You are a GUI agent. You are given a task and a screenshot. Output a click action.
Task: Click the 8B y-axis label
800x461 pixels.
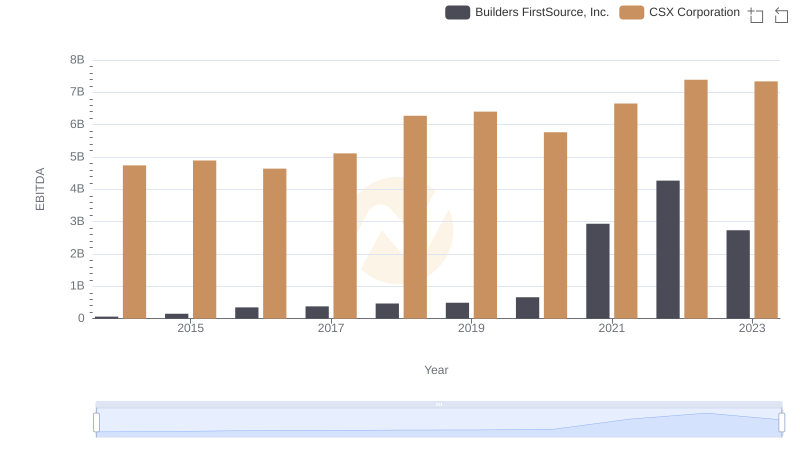click(x=77, y=60)
